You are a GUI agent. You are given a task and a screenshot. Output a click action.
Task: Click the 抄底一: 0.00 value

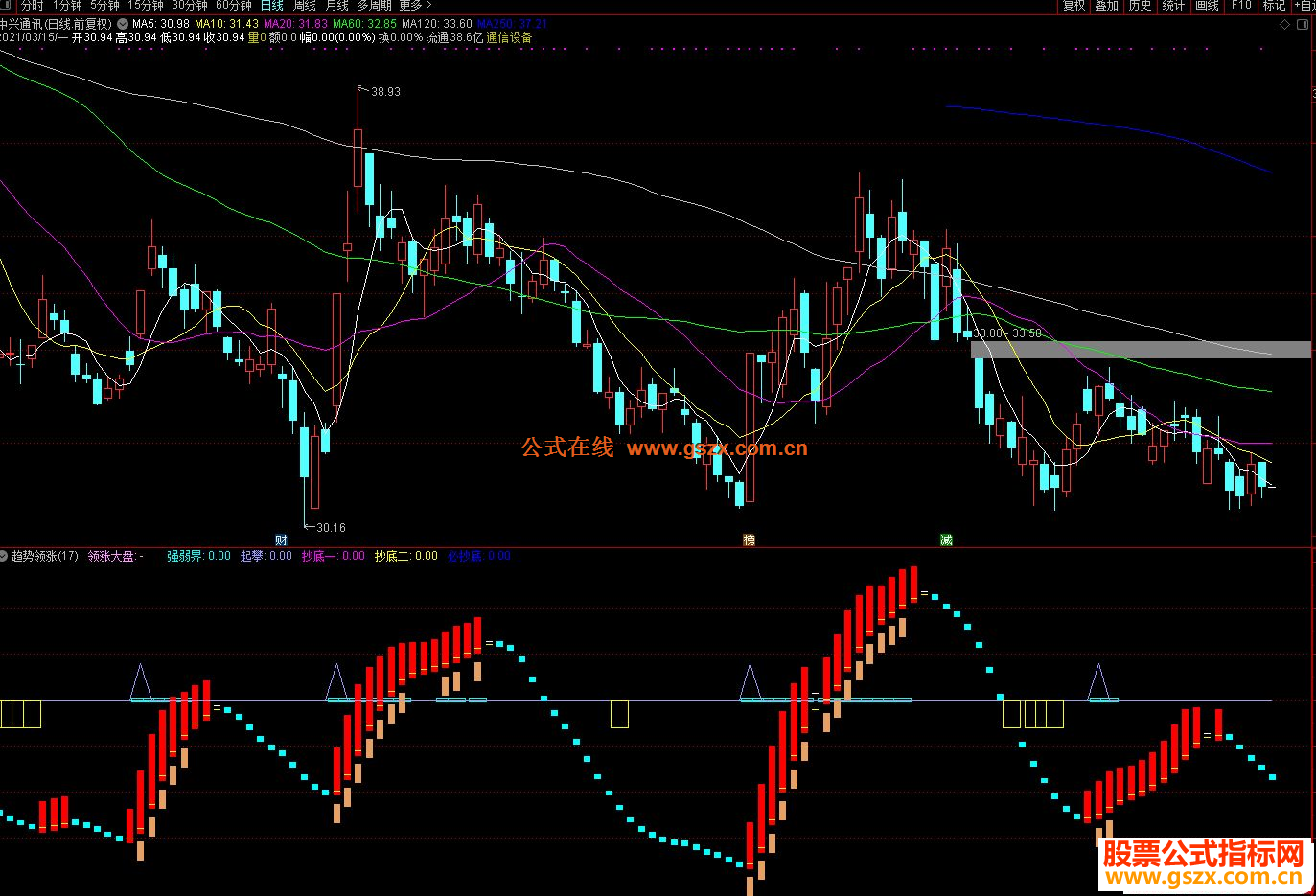pyautogui.click(x=333, y=556)
